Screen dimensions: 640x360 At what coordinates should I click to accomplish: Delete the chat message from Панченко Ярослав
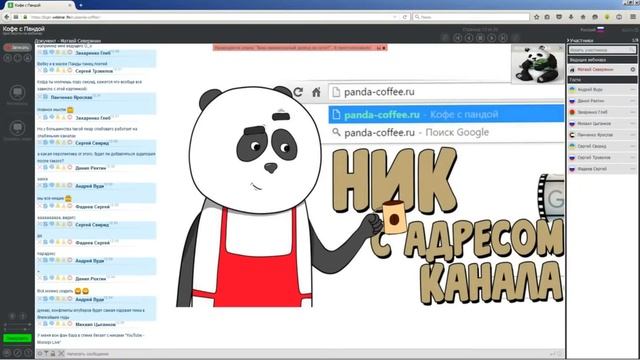click(40, 97)
